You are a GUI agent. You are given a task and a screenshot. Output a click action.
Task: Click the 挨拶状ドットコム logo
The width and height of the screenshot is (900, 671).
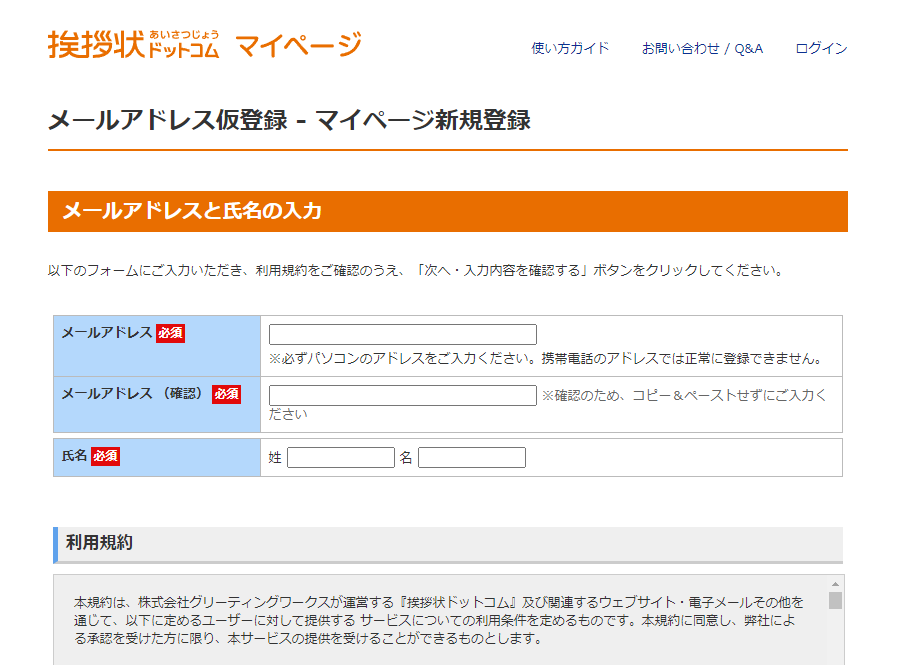point(133,45)
